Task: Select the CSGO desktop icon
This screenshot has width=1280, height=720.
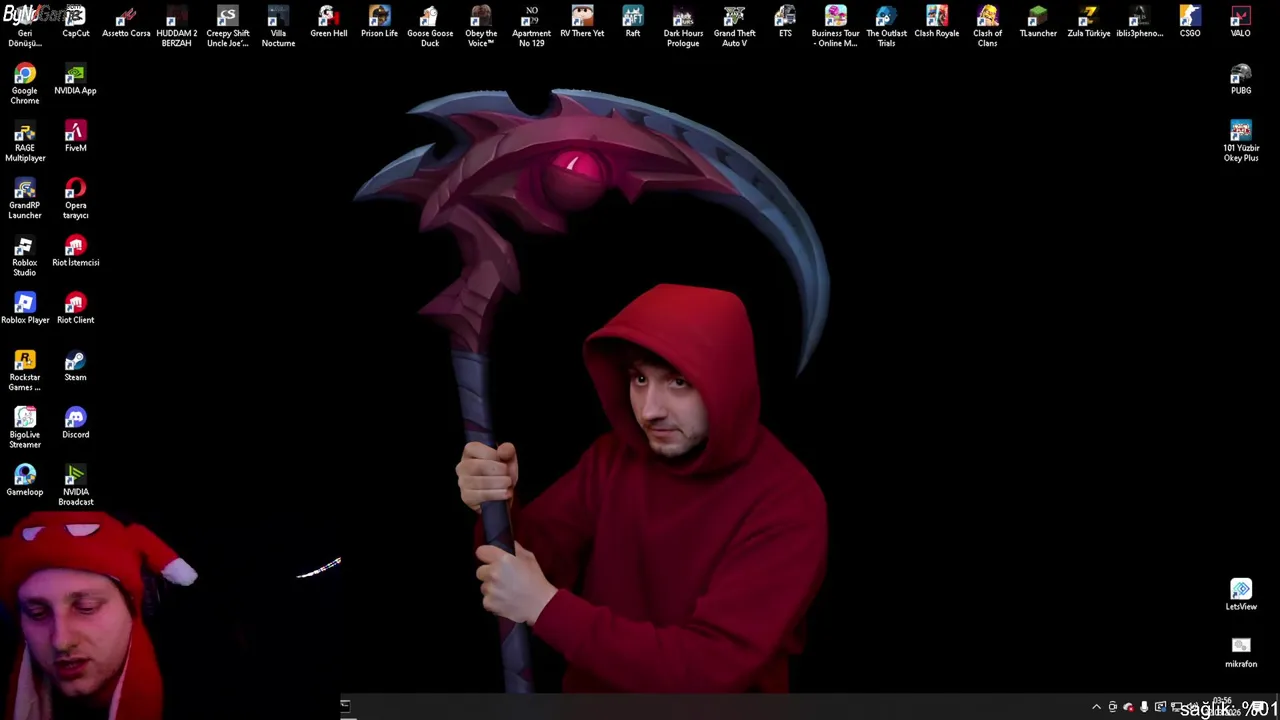Action: pyautogui.click(x=1190, y=23)
